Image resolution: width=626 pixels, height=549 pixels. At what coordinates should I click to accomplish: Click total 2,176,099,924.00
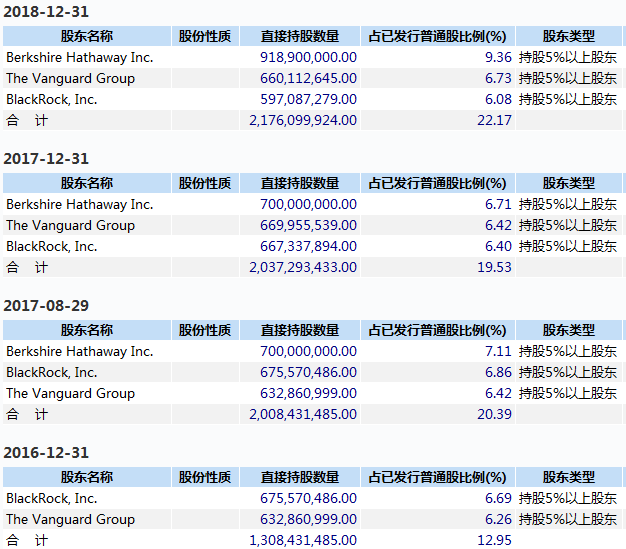point(303,120)
